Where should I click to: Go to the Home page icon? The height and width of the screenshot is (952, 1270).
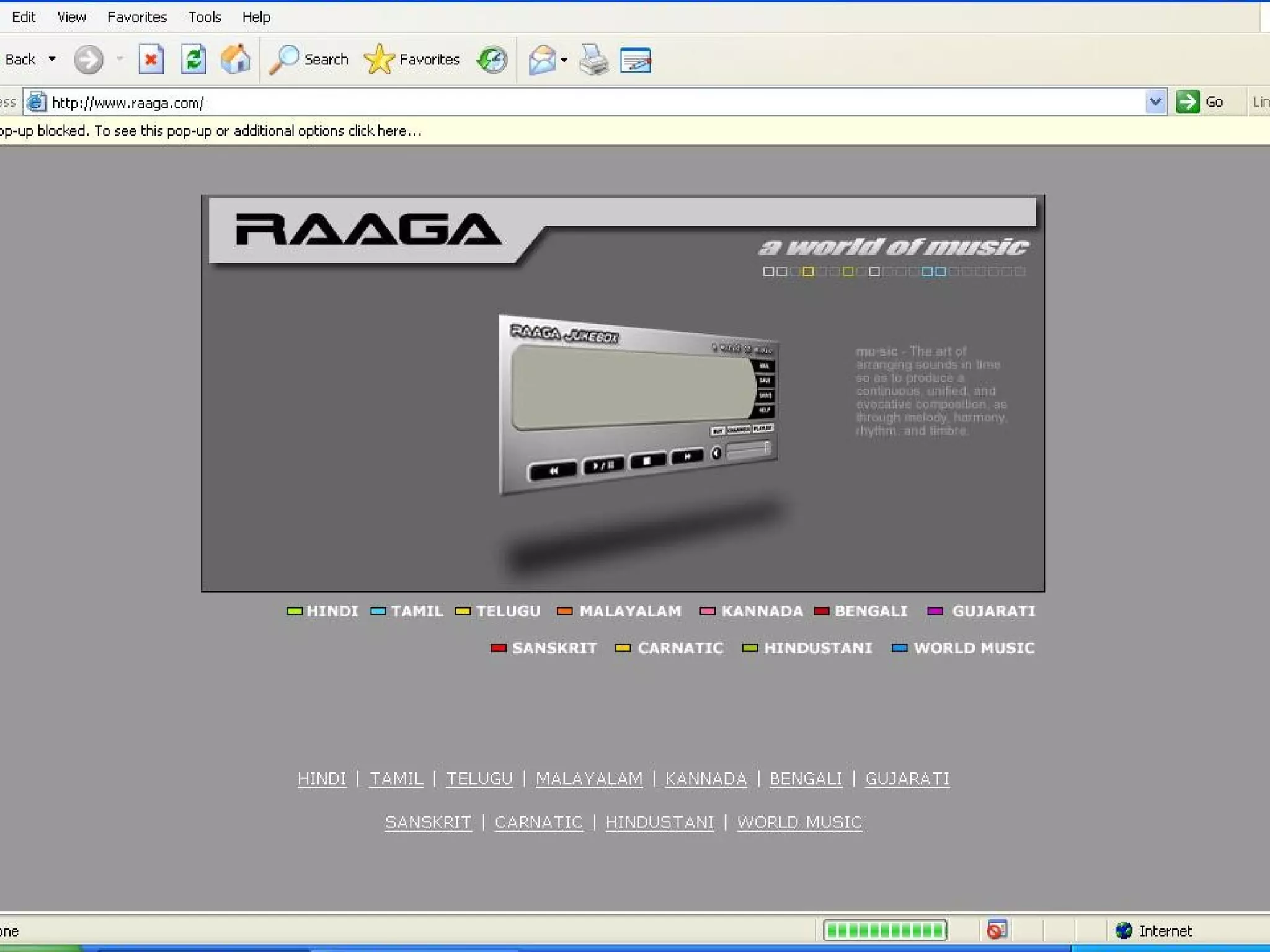point(235,60)
